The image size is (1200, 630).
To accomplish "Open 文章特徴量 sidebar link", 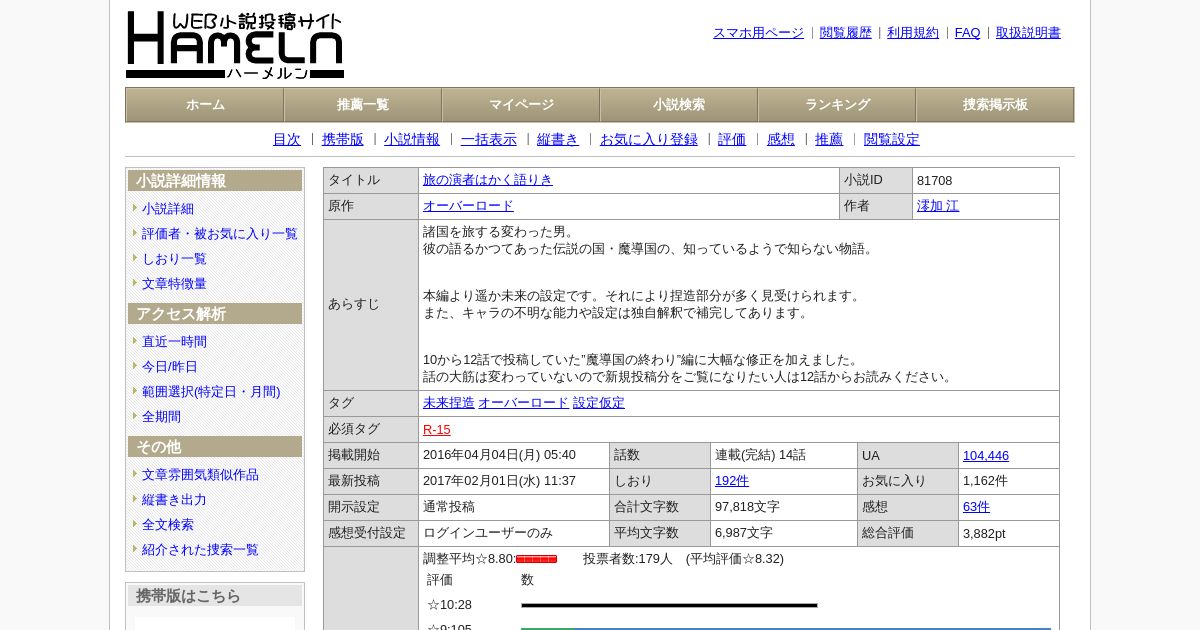I will [174, 284].
